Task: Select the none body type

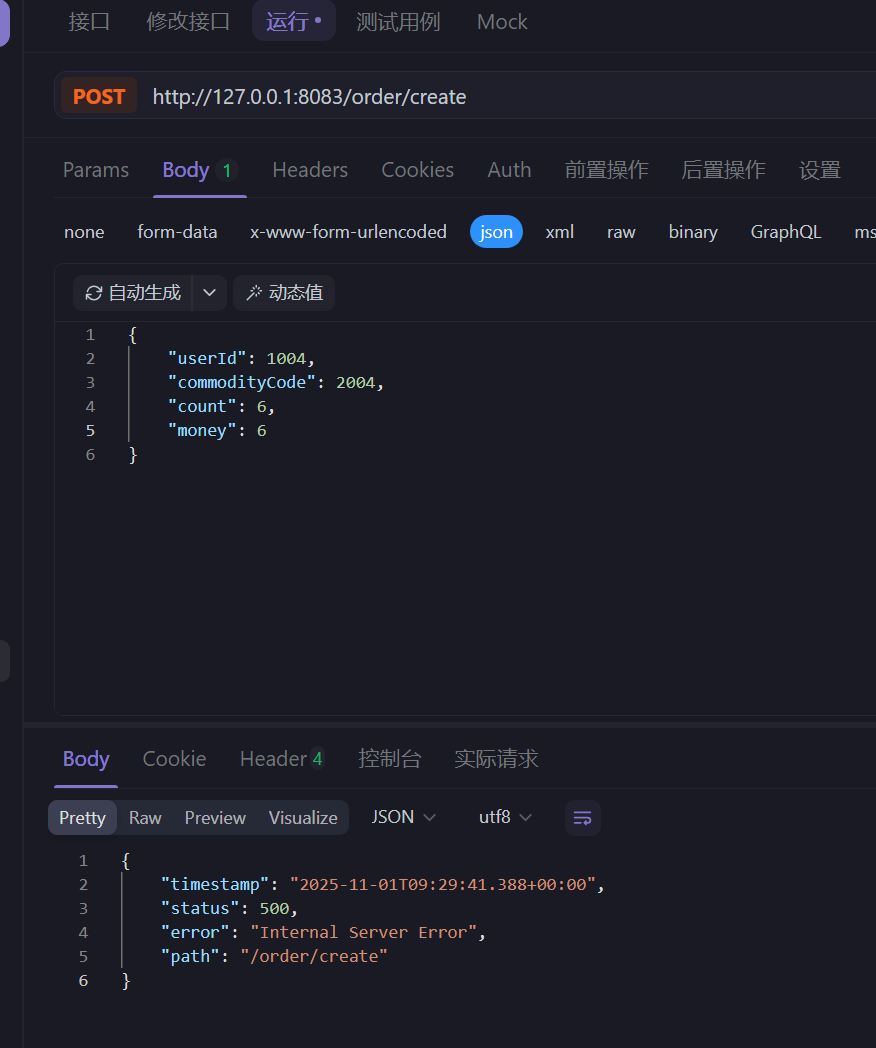Action: tap(84, 232)
